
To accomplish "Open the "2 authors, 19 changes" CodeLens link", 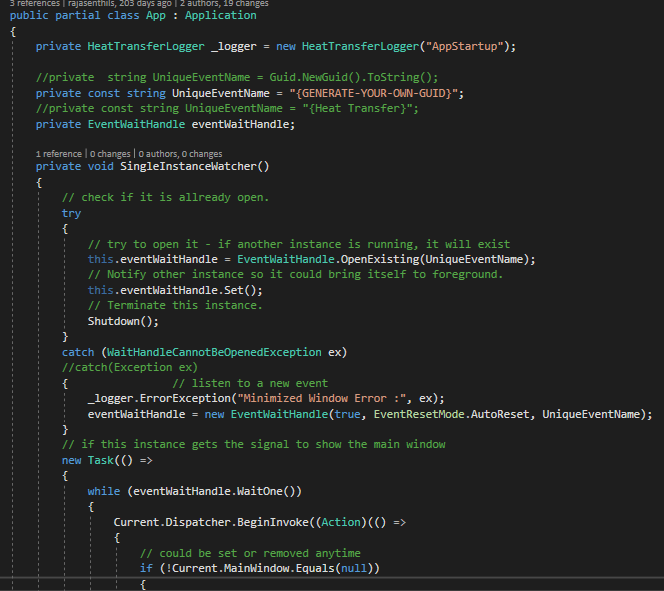I will (x=224, y=3).
